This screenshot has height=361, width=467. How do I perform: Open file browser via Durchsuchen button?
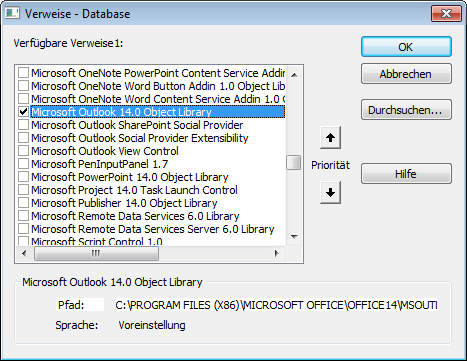[x=406, y=110]
